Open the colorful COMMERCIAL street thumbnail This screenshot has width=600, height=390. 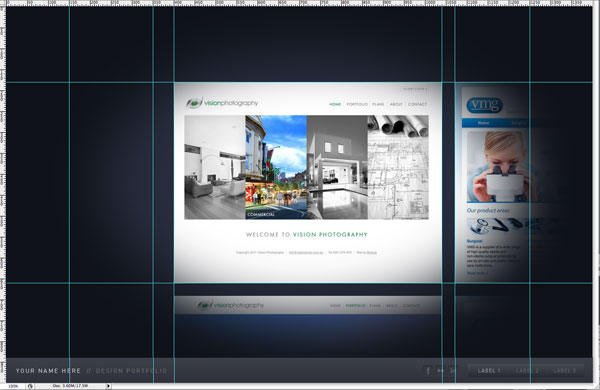[276, 167]
